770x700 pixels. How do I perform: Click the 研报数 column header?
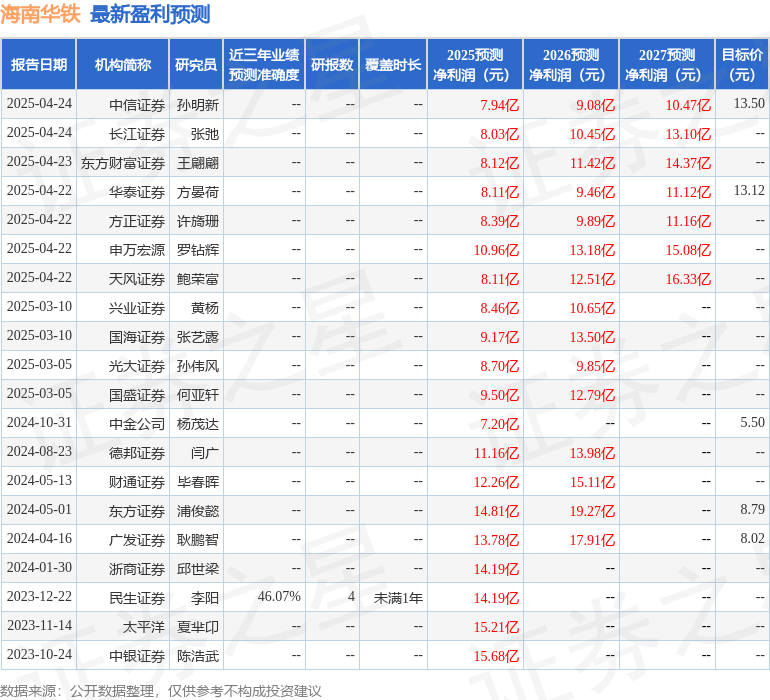[332, 64]
